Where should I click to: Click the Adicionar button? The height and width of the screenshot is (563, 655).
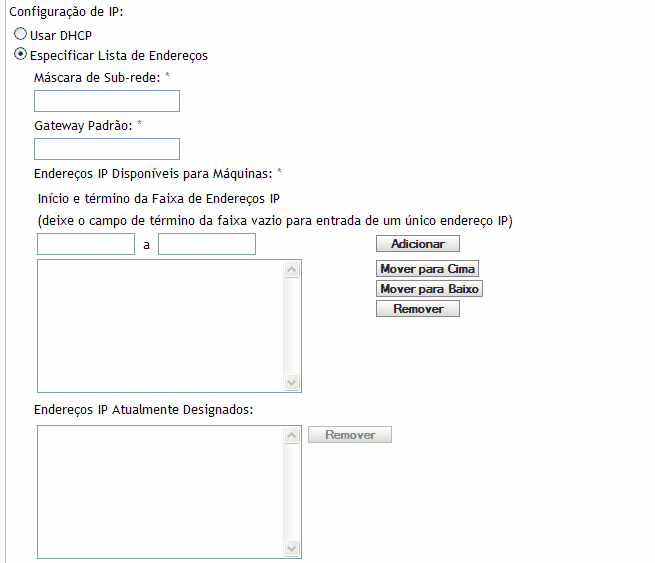pos(418,243)
